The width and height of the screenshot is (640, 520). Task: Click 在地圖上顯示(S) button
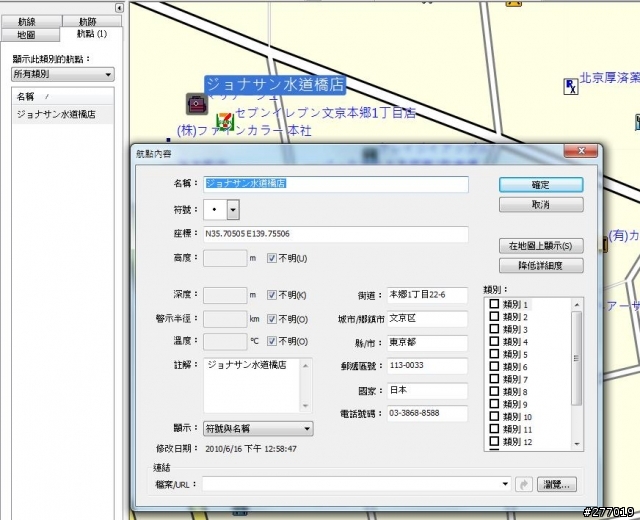coord(541,246)
